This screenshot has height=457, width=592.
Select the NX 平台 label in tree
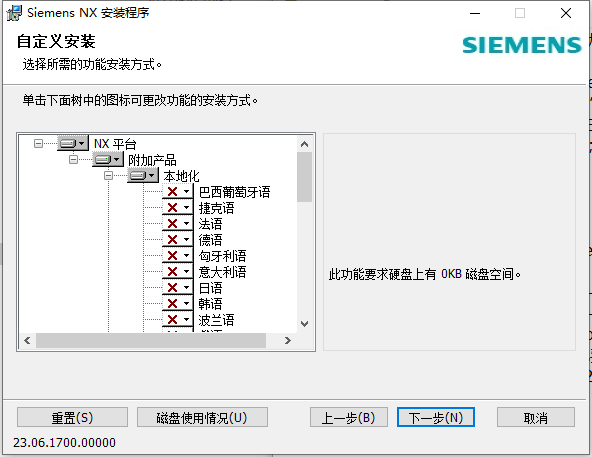115,144
